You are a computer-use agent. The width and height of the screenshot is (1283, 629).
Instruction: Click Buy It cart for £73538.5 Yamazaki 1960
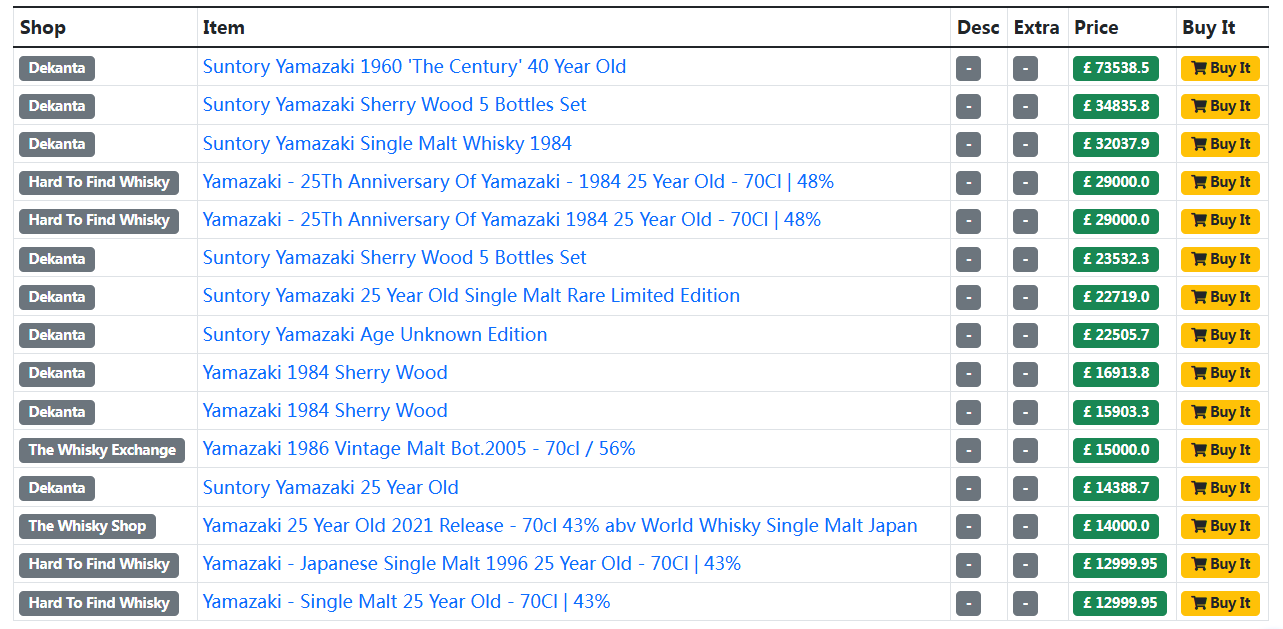point(1220,68)
